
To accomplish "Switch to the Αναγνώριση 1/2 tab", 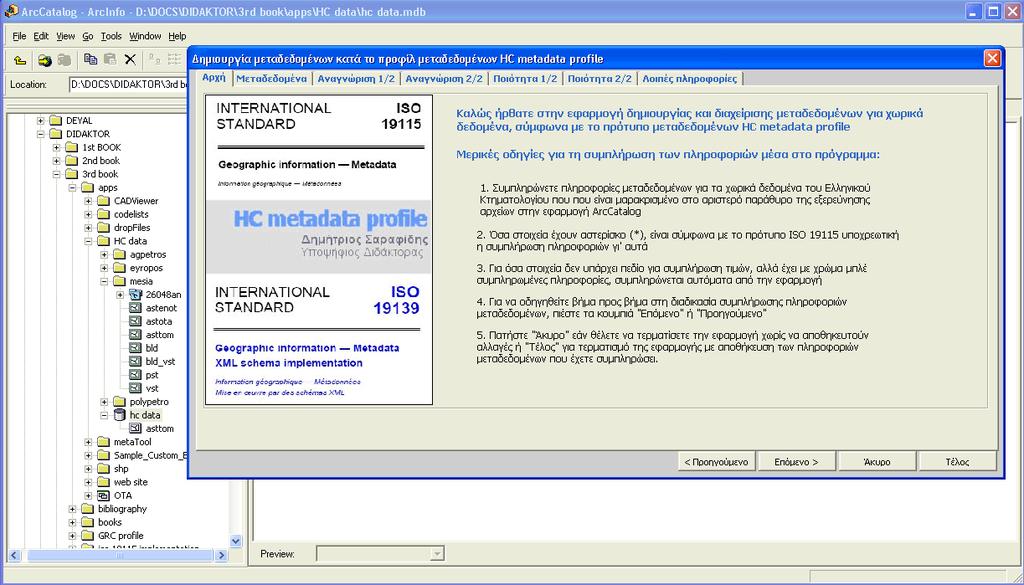I will [356, 78].
